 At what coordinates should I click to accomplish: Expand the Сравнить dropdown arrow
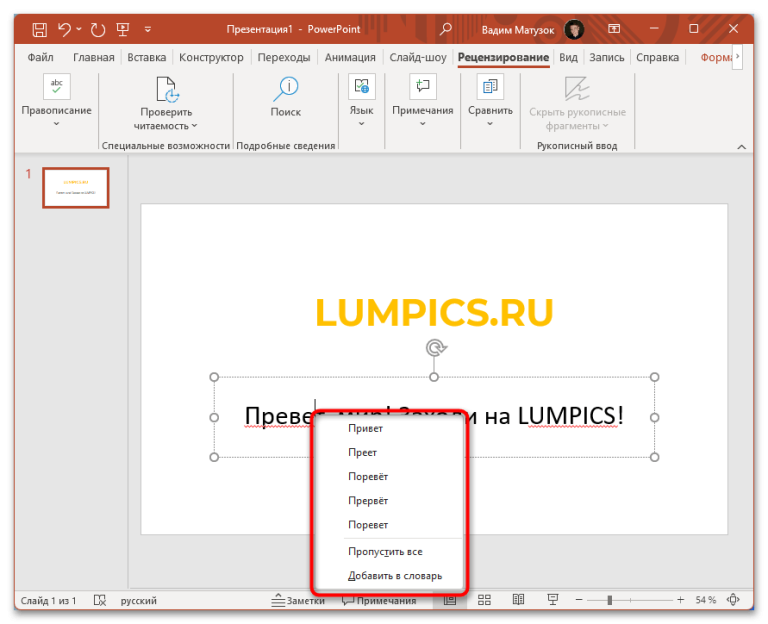pyautogui.click(x=490, y=124)
